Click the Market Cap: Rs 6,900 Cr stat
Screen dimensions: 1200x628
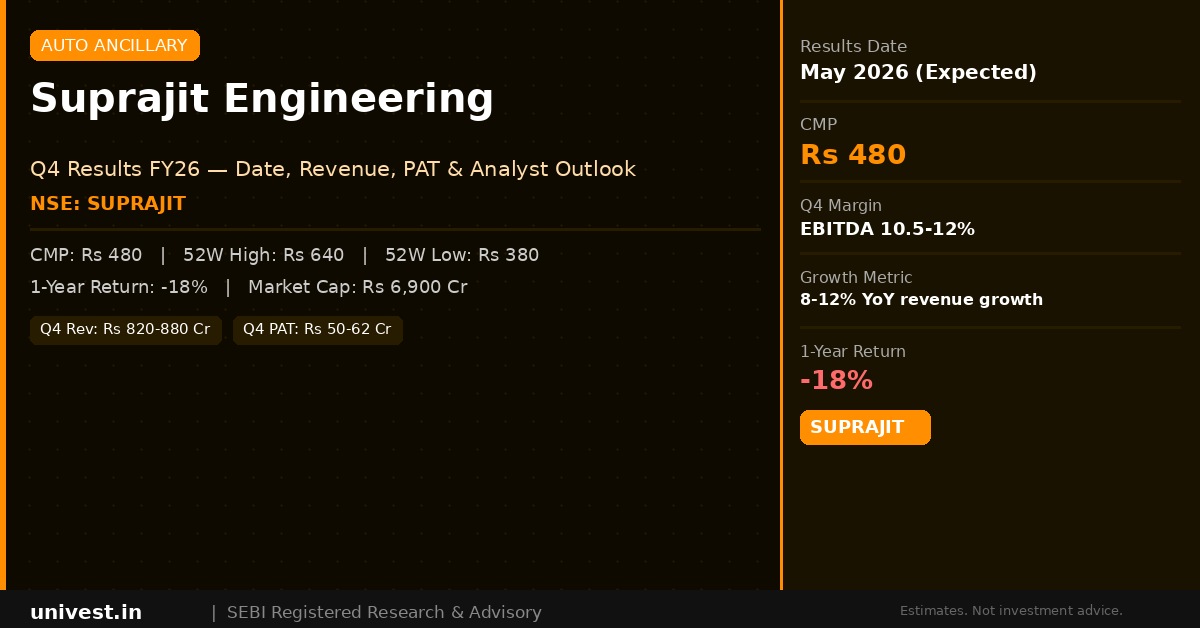click(x=357, y=287)
